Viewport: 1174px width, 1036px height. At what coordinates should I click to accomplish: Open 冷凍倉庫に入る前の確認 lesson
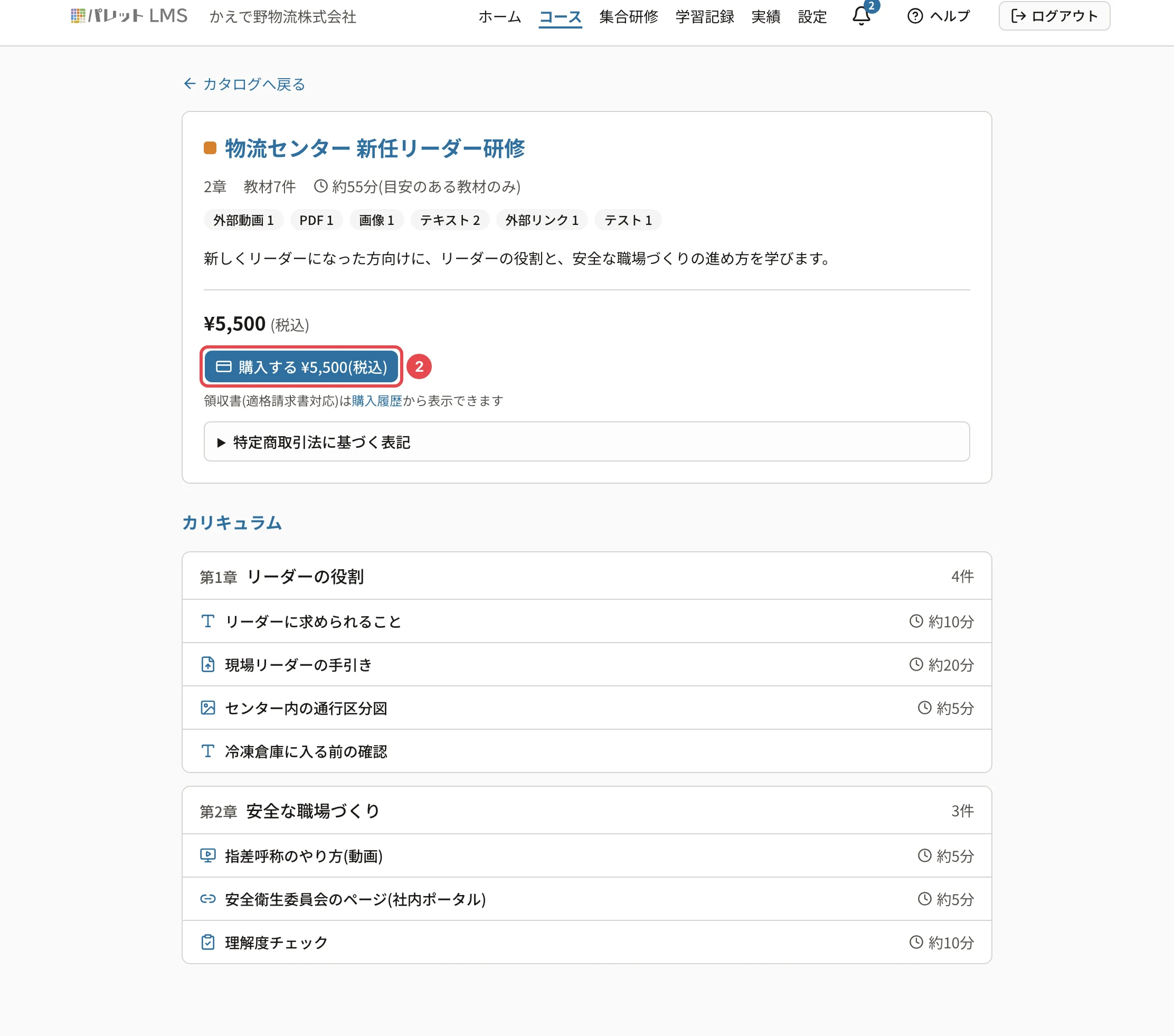point(586,751)
